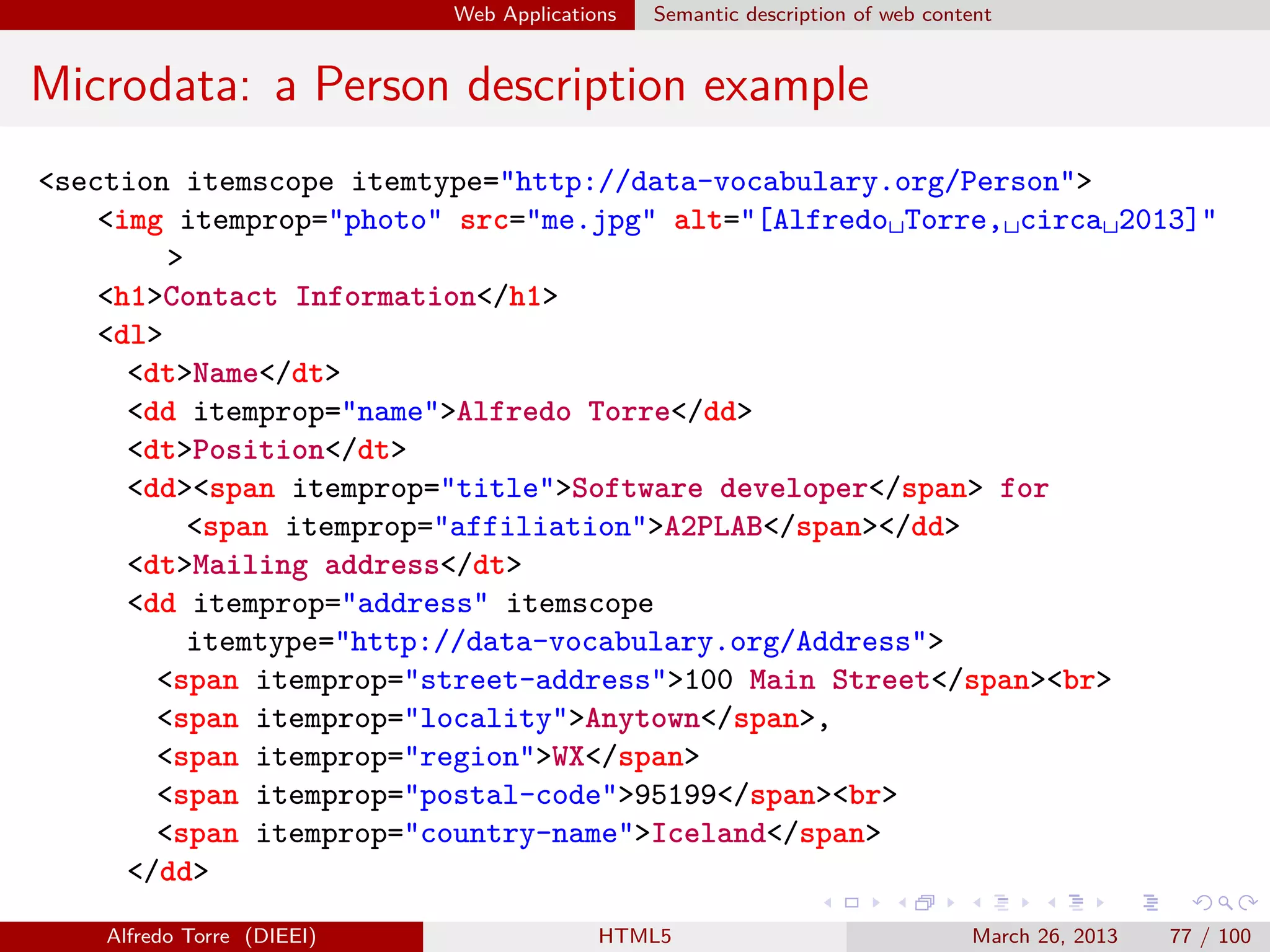Click the March 26, 2013 footer date

tap(1045, 936)
